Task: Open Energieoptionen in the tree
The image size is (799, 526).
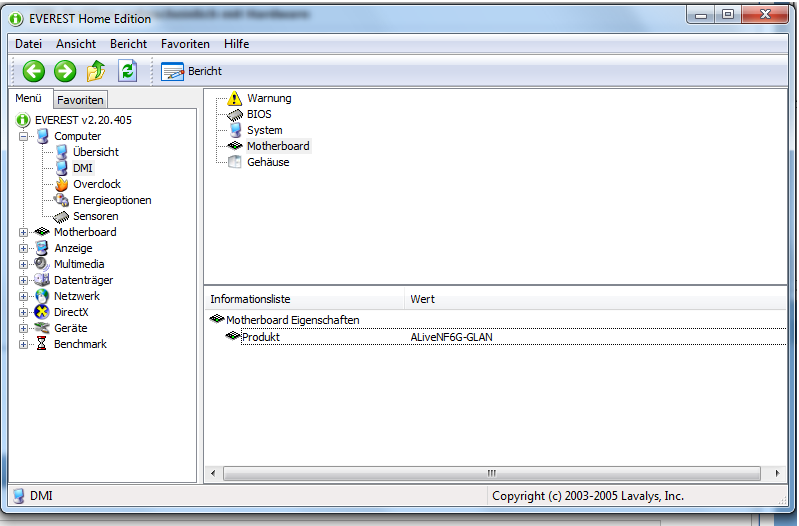Action: [103, 200]
